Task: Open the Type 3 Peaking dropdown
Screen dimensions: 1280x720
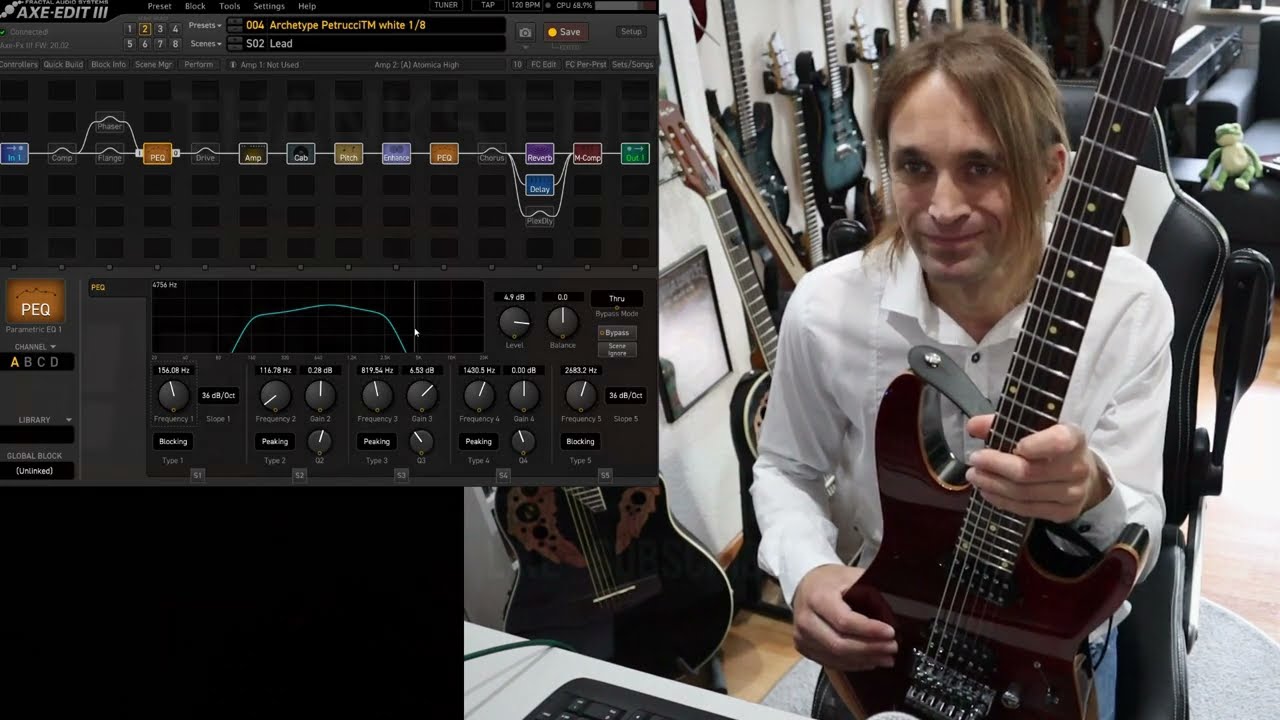Action: tap(377, 441)
